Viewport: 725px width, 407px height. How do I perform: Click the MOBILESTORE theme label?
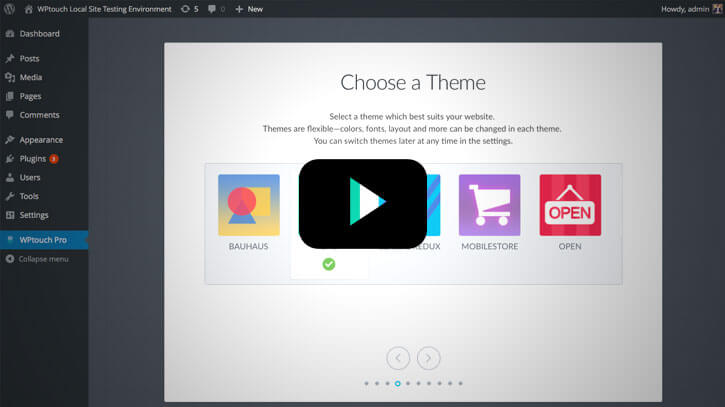point(490,247)
